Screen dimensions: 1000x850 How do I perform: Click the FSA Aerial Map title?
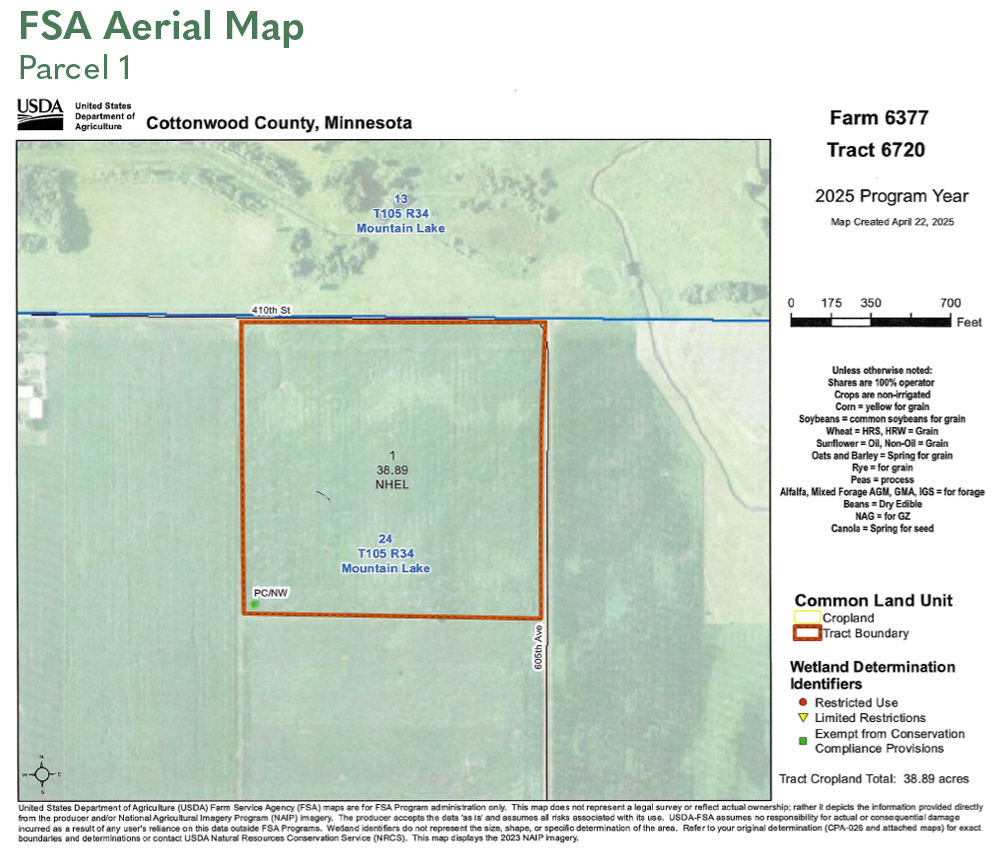[161, 27]
